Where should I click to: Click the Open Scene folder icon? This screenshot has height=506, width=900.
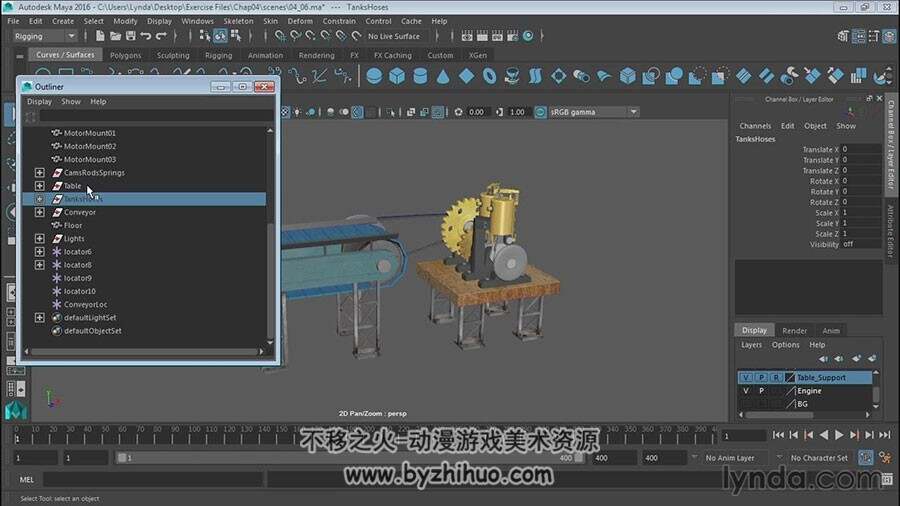coord(115,36)
